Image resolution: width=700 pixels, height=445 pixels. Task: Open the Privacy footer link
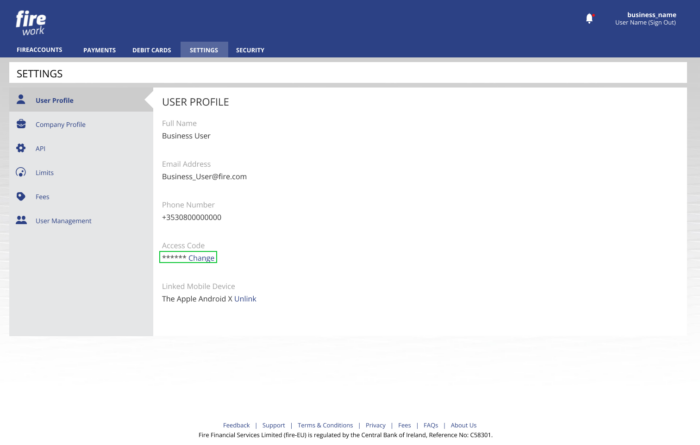(375, 425)
